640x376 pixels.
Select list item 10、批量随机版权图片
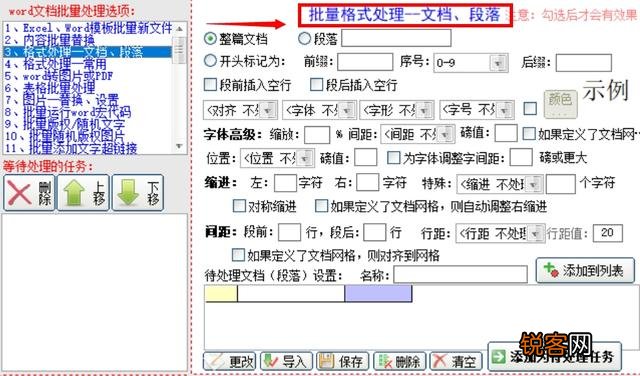[x=64, y=136]
